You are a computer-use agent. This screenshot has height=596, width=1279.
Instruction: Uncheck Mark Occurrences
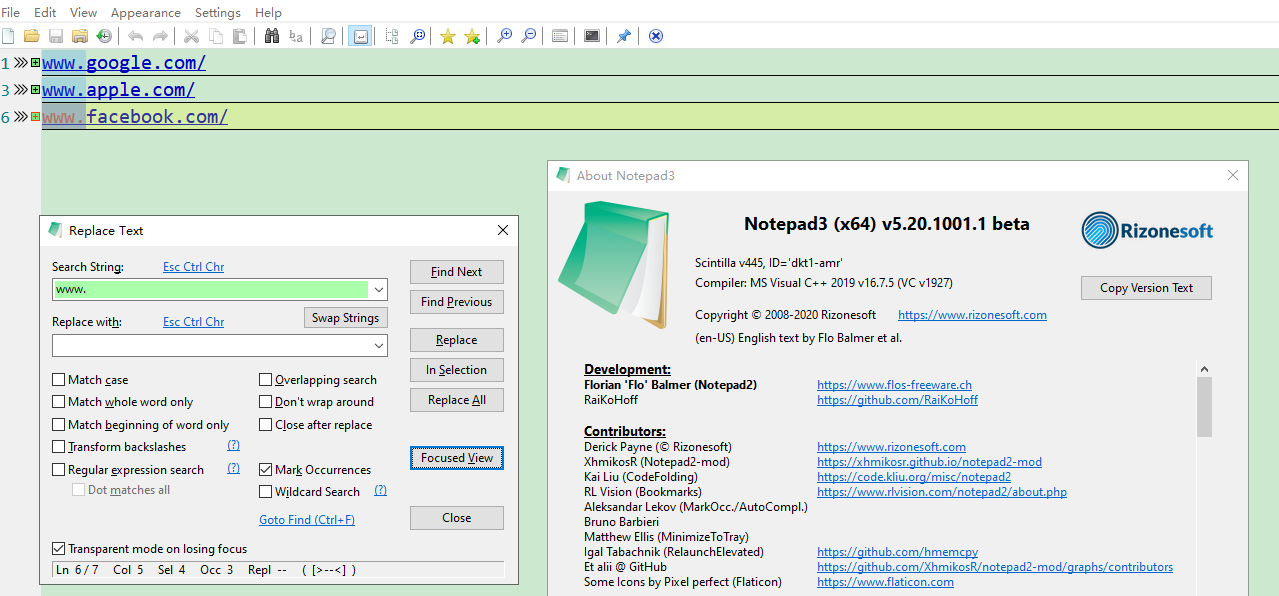(266, 470)
